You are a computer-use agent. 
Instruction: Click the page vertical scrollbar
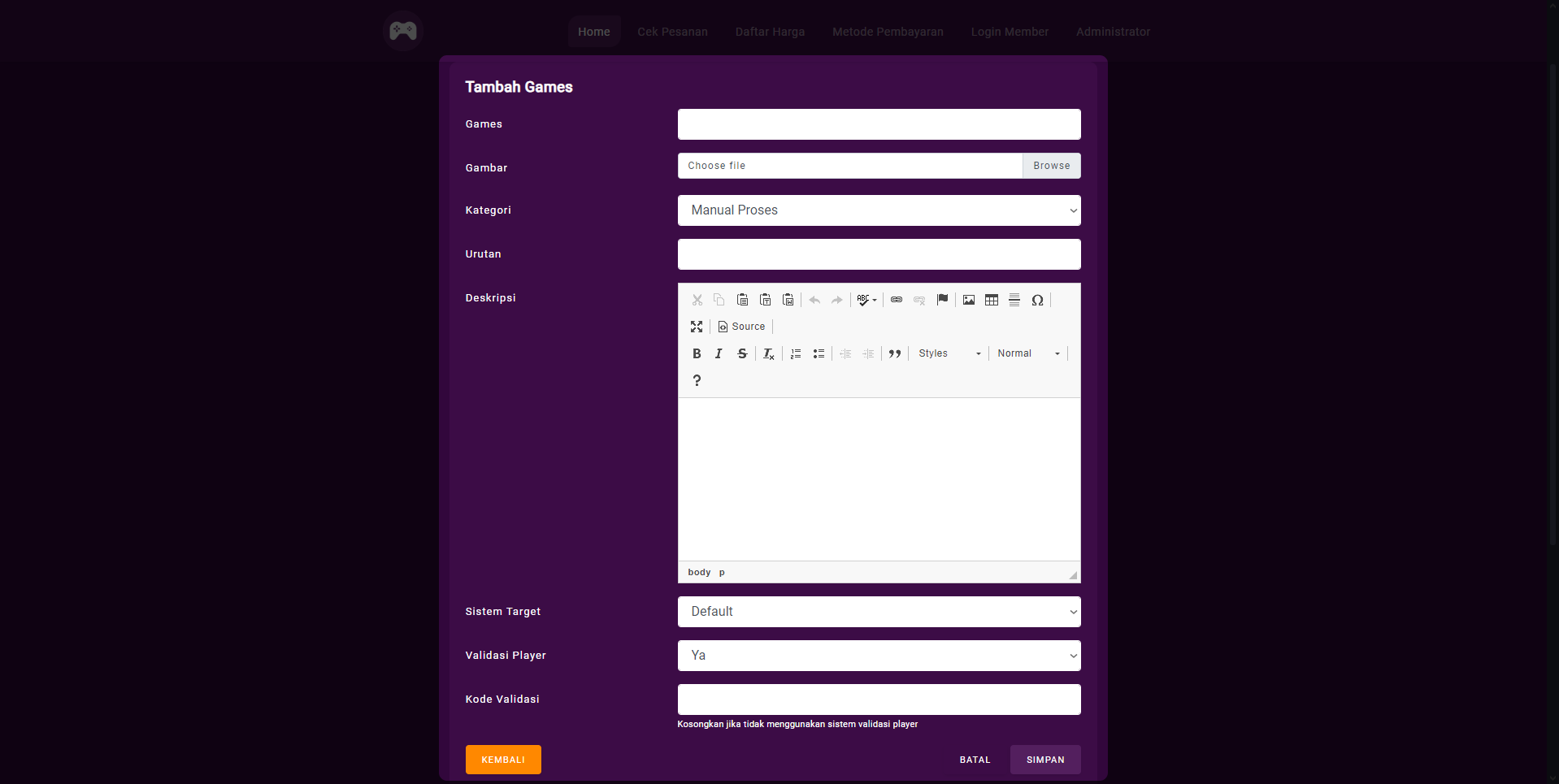point(1553,305)
